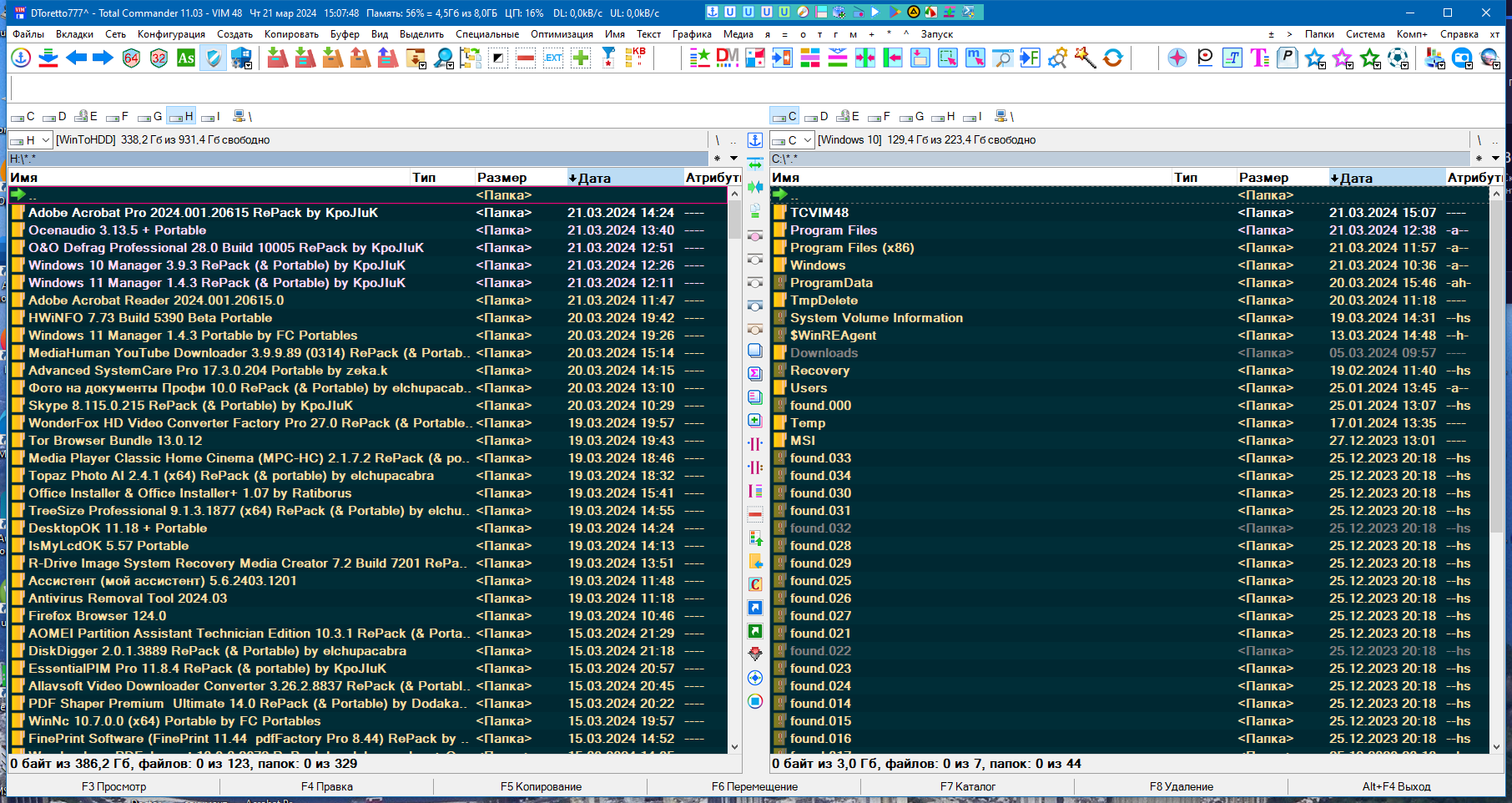
Task: Expand the left panel directory history arrow
Action: tap(733, 158)
